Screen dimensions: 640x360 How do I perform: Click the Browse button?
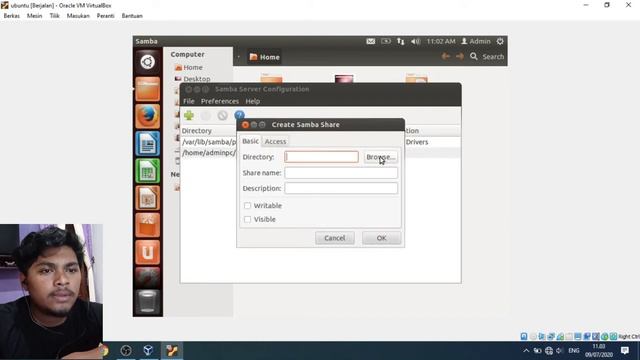[380, 157]
